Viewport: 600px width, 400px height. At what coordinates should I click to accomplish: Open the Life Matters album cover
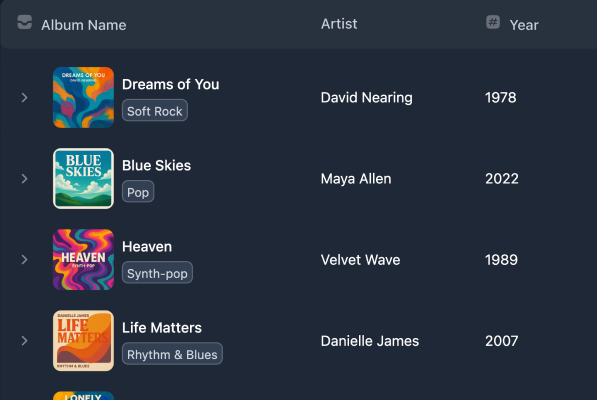83,340
